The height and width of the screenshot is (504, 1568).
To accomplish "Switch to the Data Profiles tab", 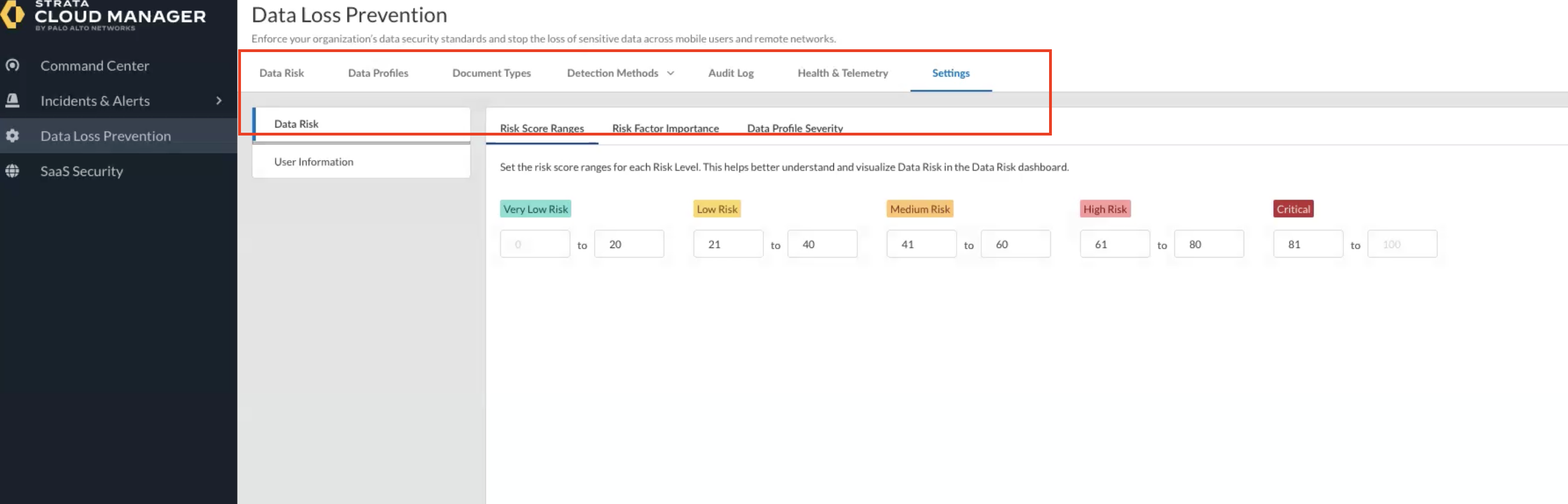I will coord(378,73).
